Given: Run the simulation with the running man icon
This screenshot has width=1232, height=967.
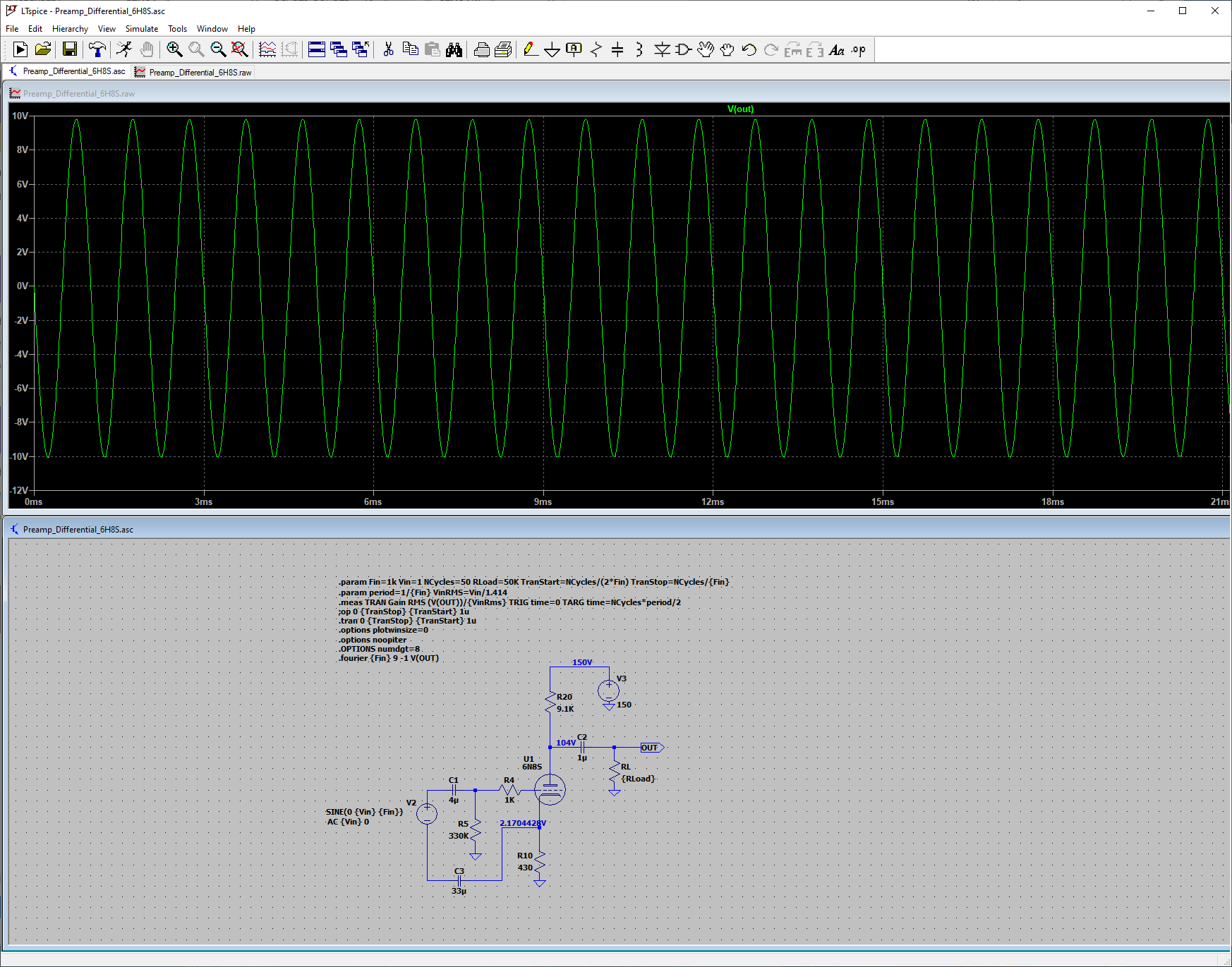Looking at the screenshot, I should pos(124,49).
